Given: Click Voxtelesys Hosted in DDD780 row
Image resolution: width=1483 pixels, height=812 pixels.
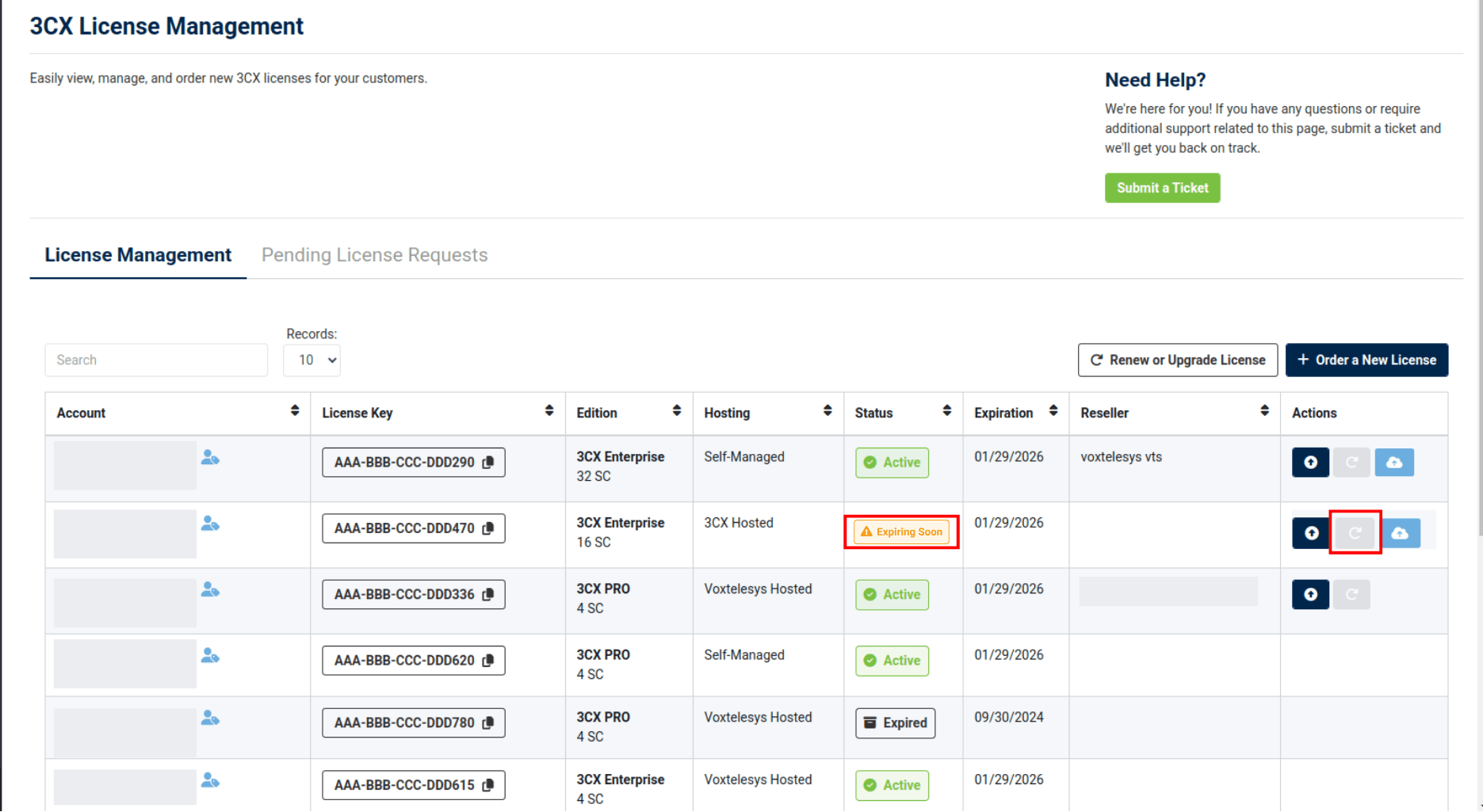Looking at the screenshot, I should (758, 718).
